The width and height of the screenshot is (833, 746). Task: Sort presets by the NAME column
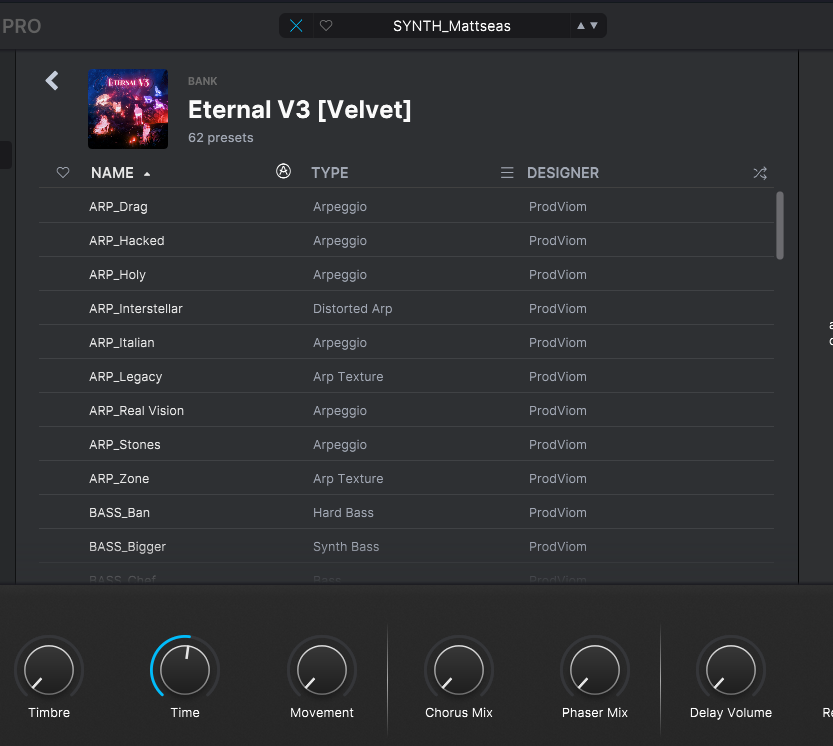tap(112, 173)
